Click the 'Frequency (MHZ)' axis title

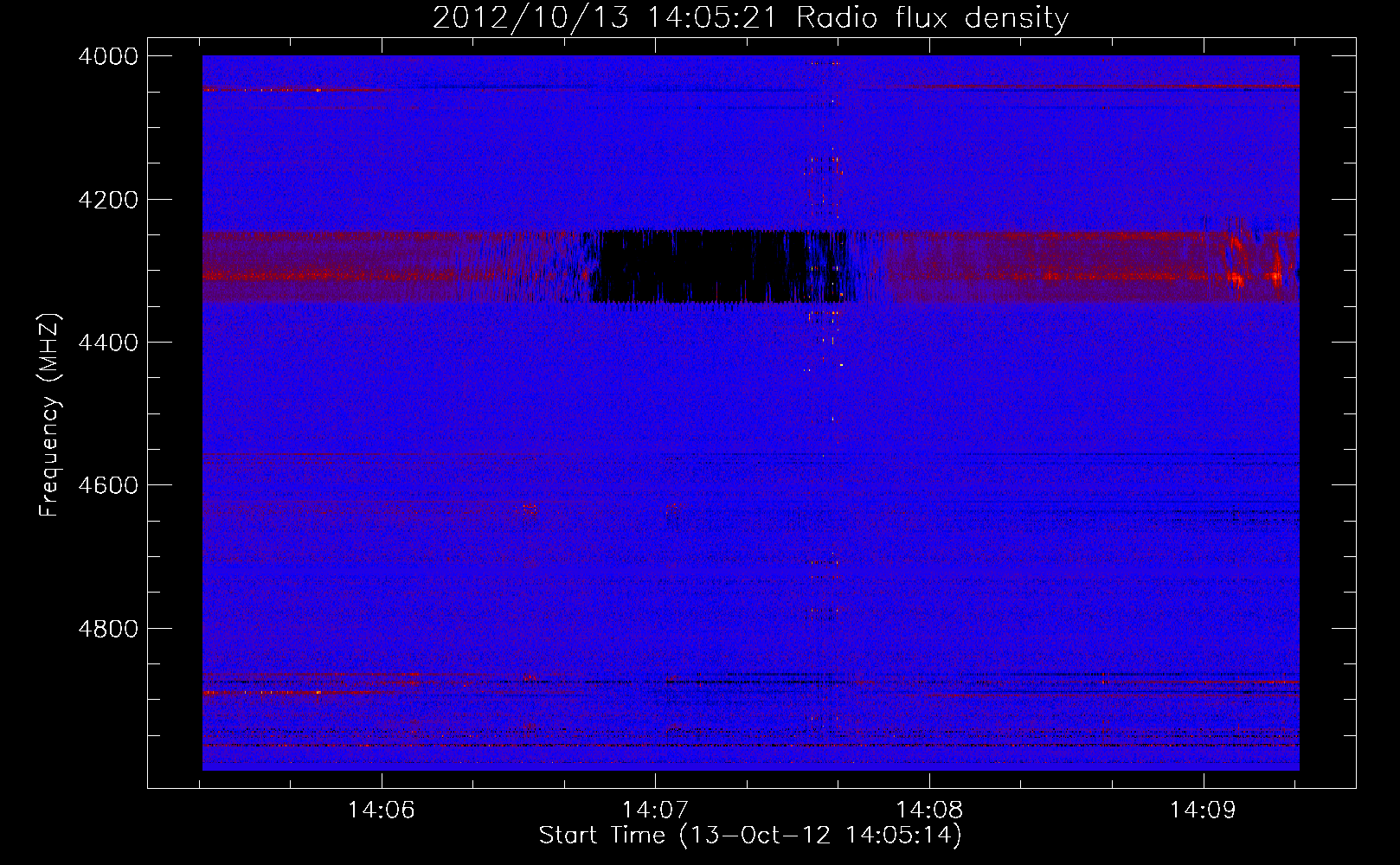[50, 414]
